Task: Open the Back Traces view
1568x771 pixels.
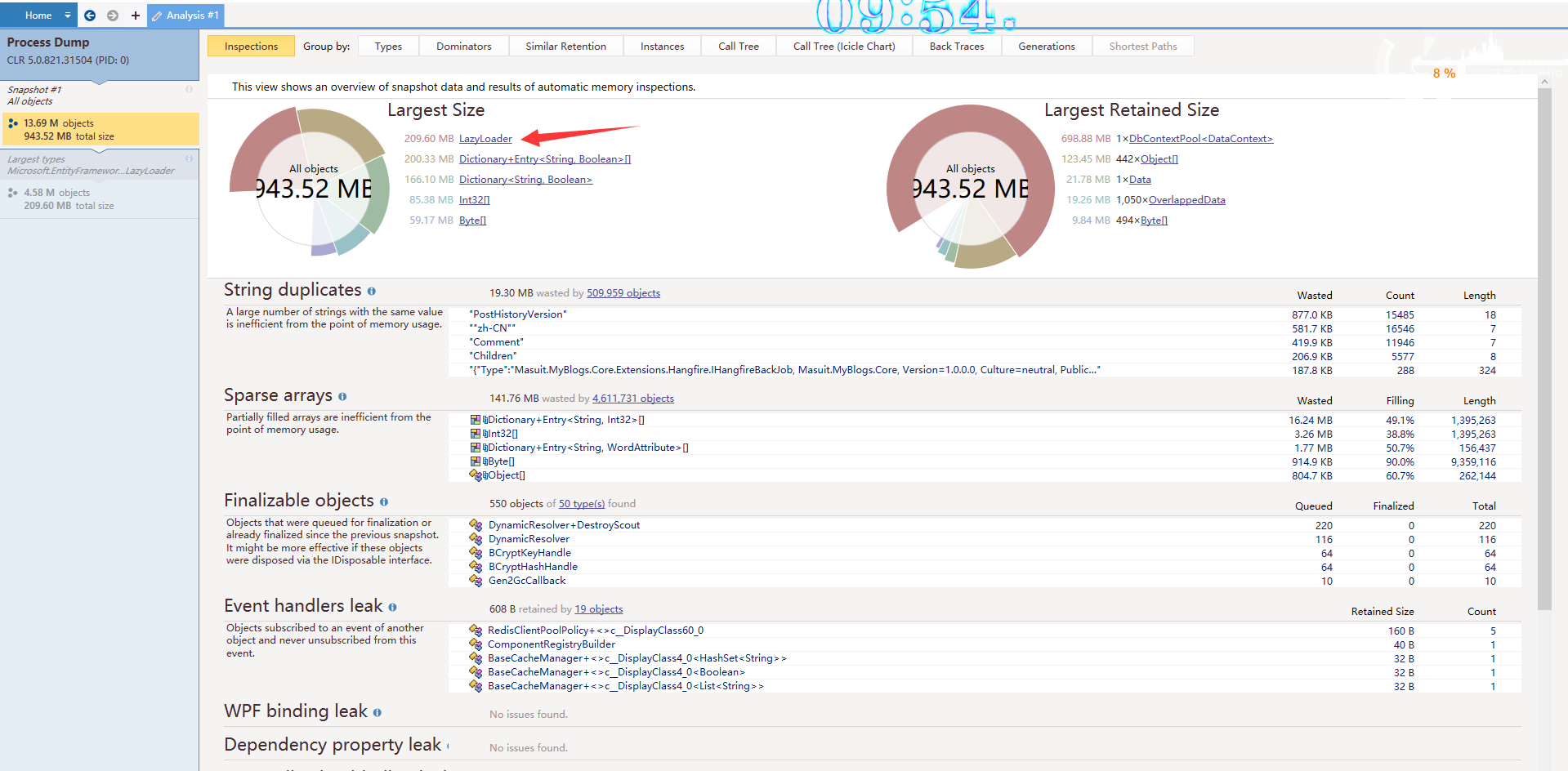Action: point(956,47)
